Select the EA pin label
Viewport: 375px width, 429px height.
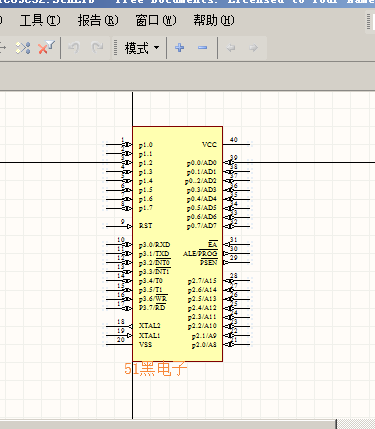pyautogui.click(x=213, y=244)
